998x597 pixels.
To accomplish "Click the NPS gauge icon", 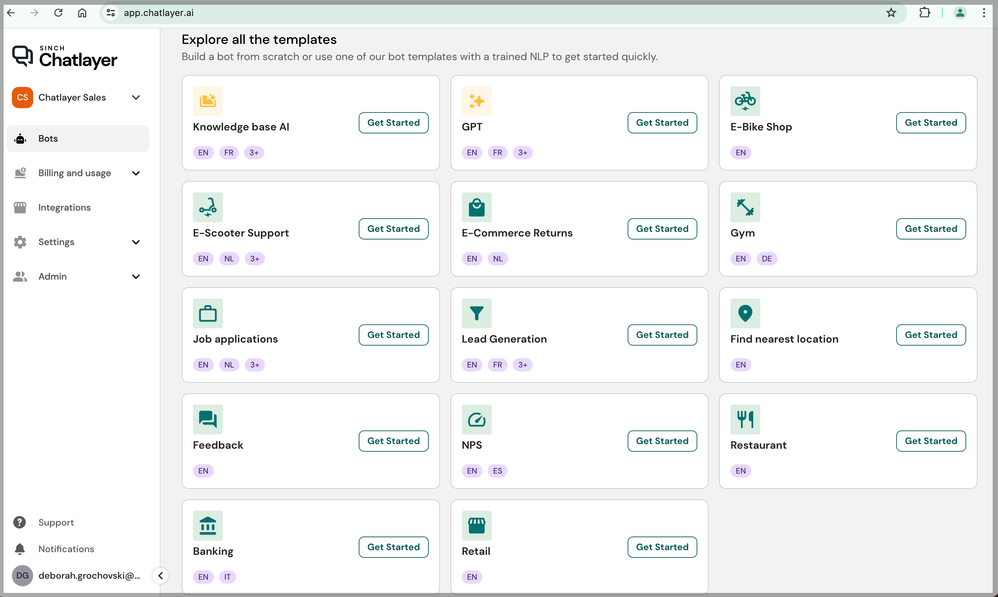I will 476,419.
